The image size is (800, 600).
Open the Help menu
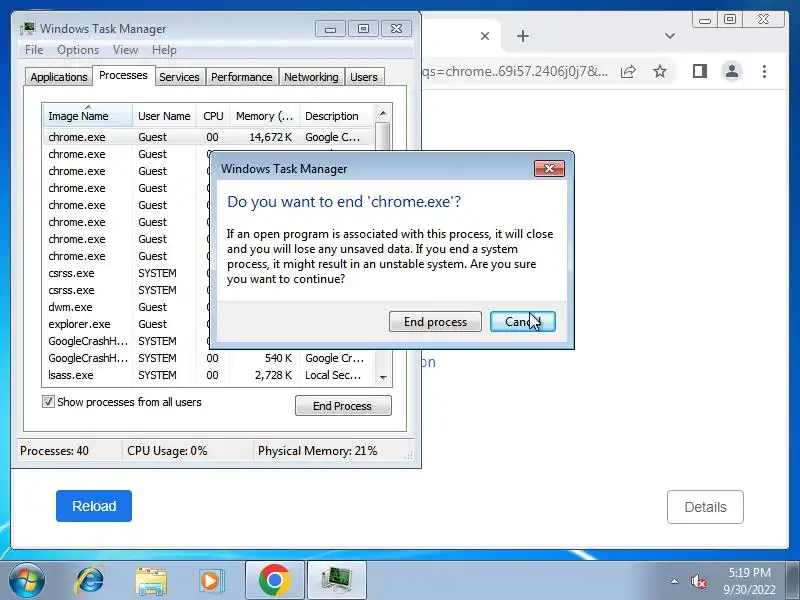(x=164, y=50)
